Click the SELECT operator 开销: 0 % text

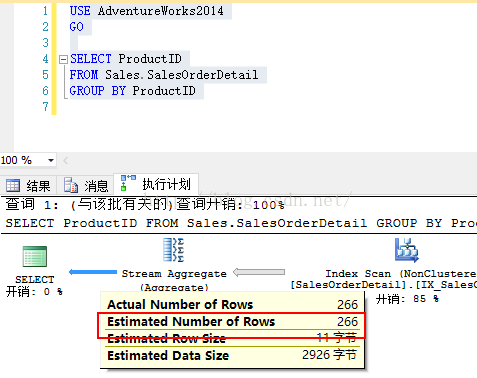click(34, 292)
